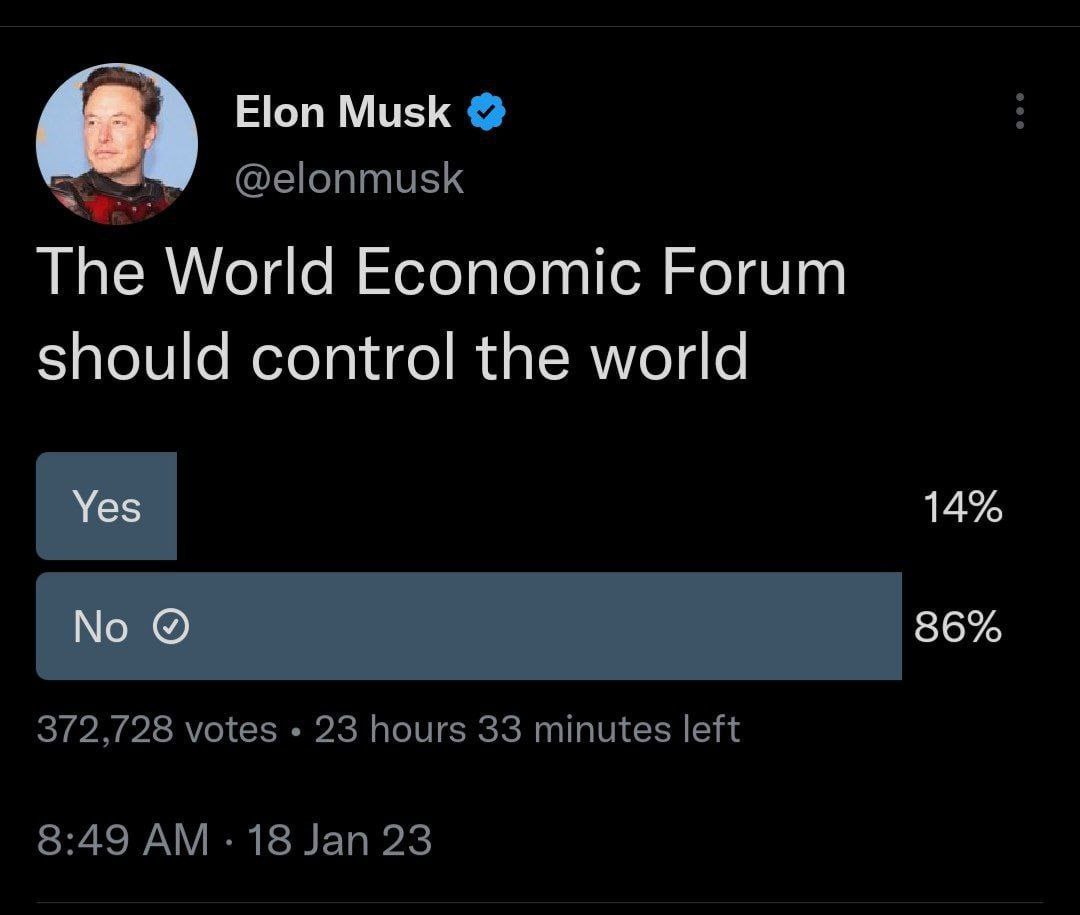Click the 86% result percentage
Image resolution: width=1080 pixels, height=915 pixels.
click(958, 626)
